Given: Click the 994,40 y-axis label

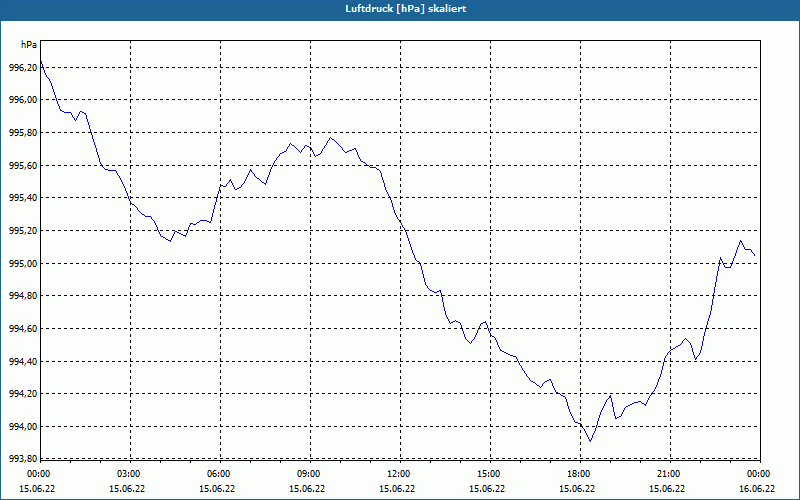Looking at the screenshot, I should [23, 361].
